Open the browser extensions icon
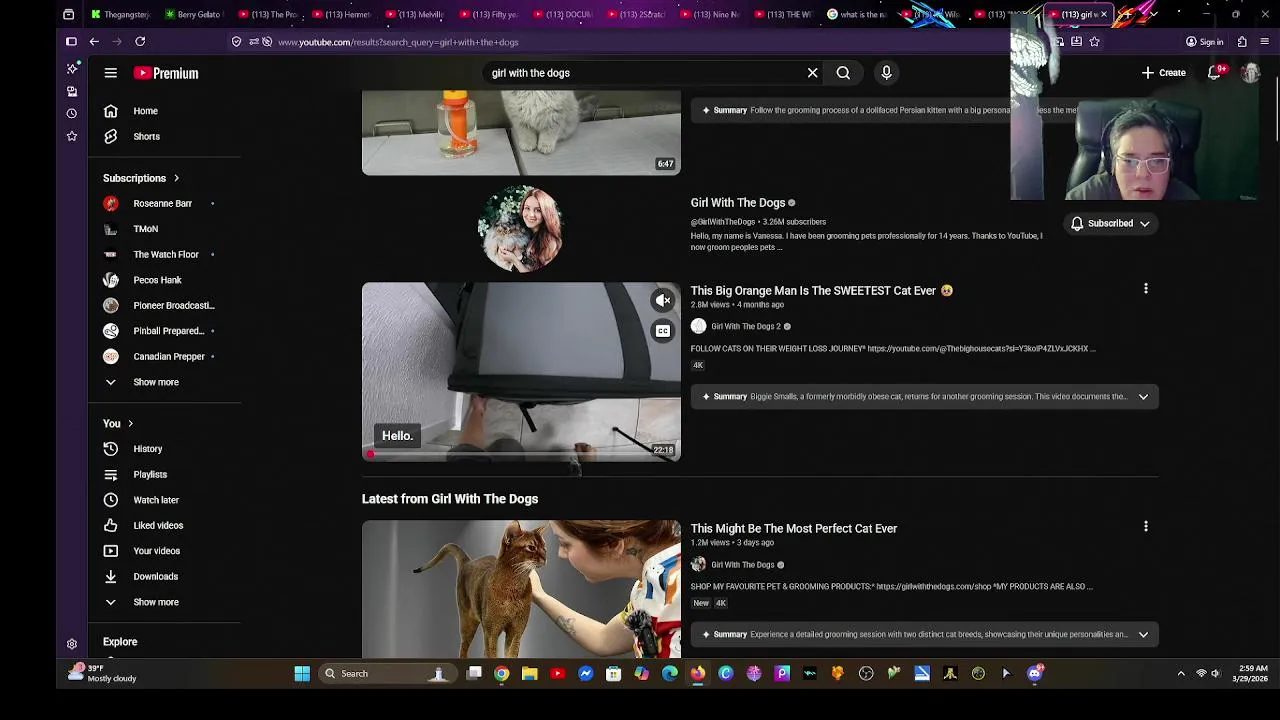 click(1242, 42)
